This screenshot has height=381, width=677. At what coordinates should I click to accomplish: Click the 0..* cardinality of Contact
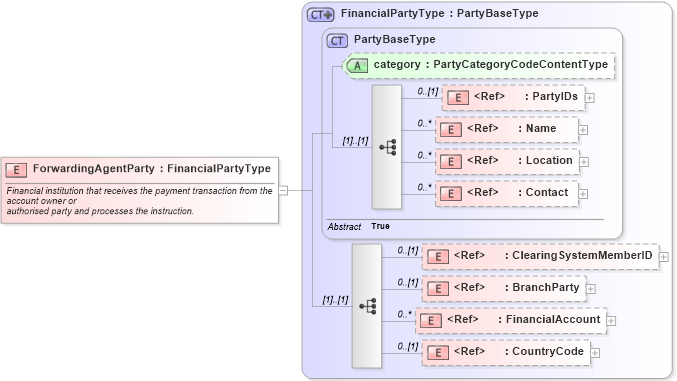(424, 187)
